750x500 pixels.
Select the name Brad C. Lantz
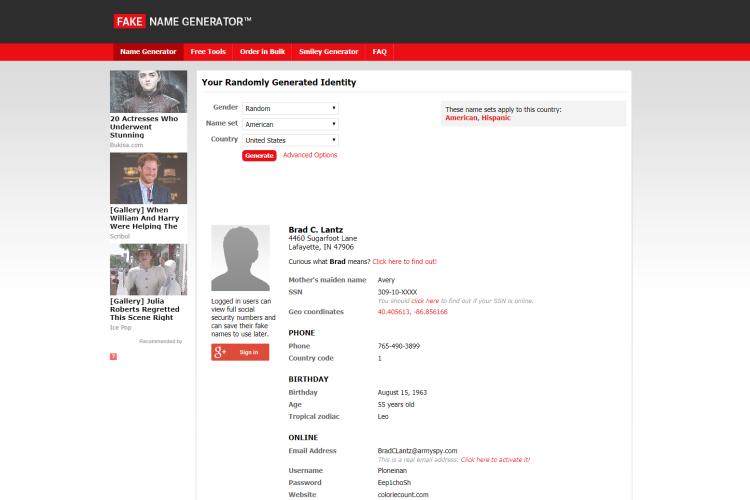coord(316,230)
